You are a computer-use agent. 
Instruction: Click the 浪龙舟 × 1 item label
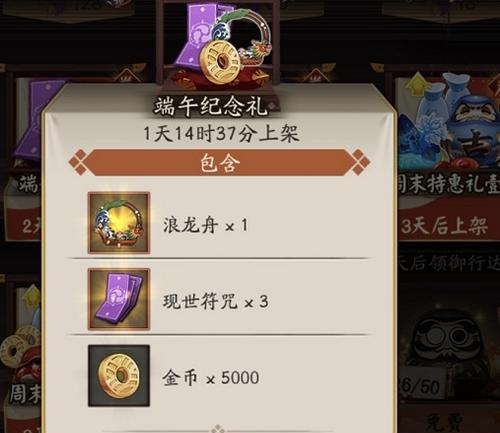pos(206,225)
